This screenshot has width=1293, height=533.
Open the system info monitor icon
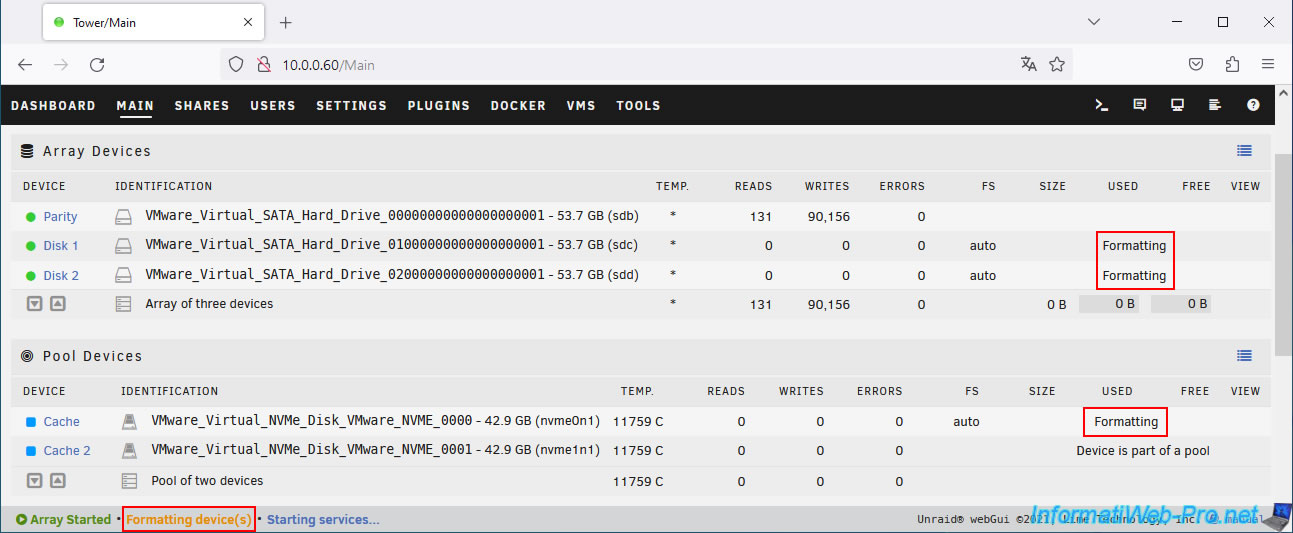pos(1177,105)
